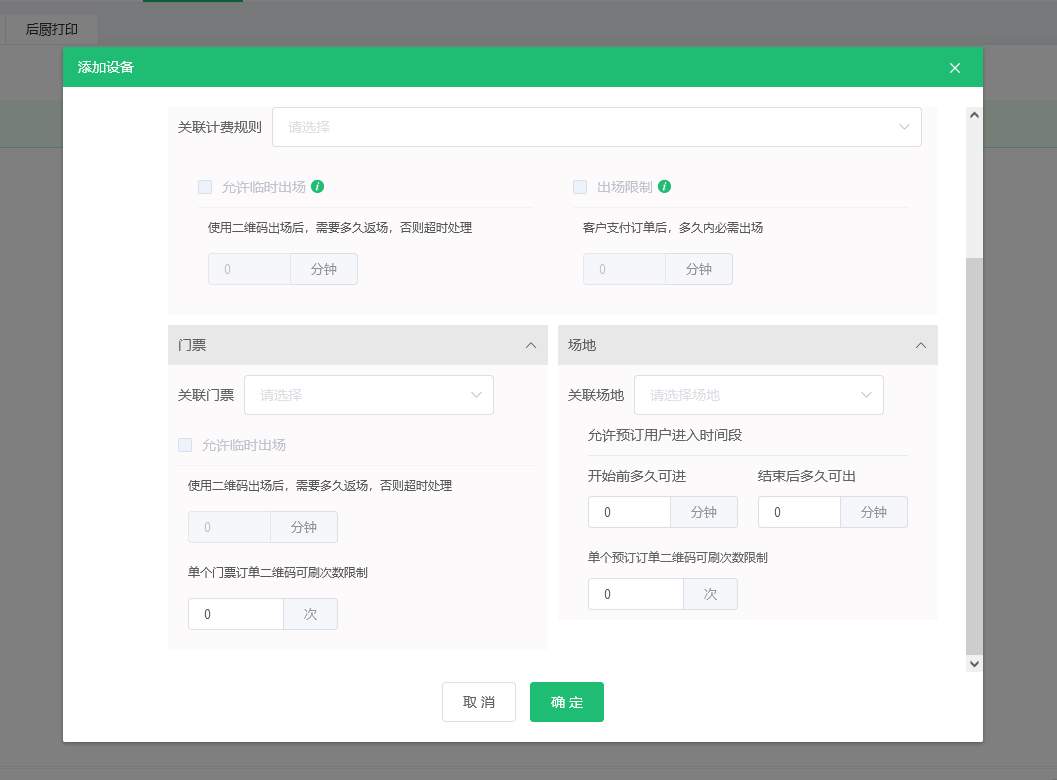This screenshot has width=1057, height=780.
Task: Switch to the 后厨打印 tab
Action: 52,29
